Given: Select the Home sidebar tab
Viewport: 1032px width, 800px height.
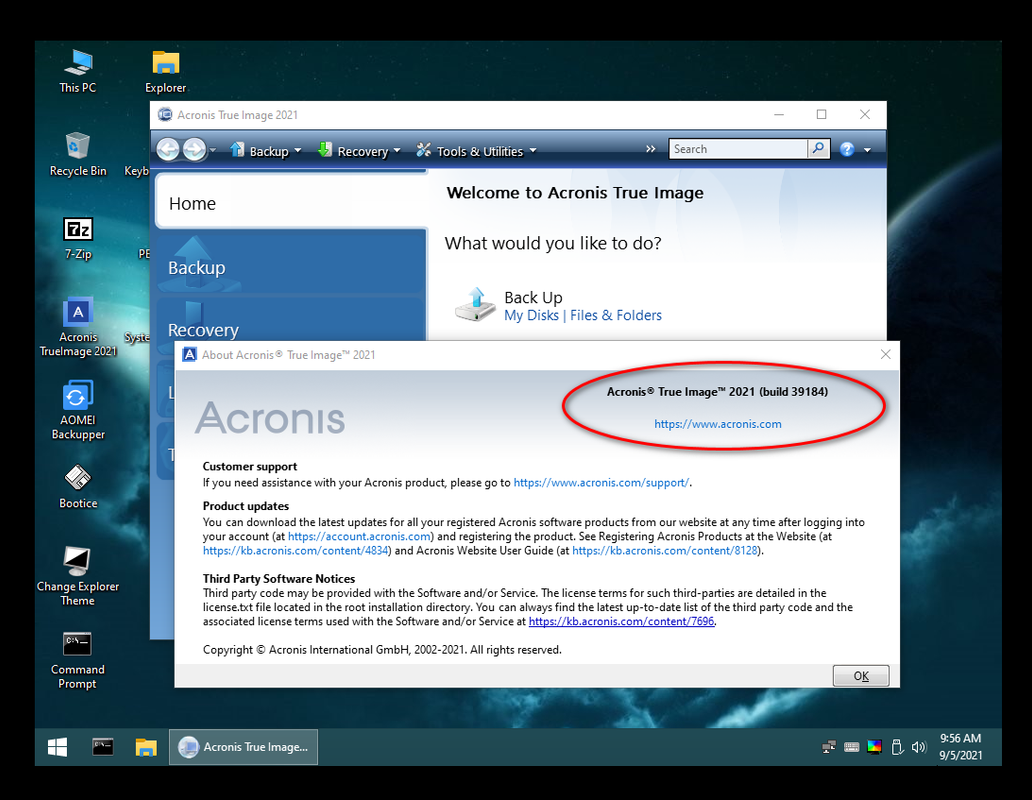Looking at the screenshot, I should coord(291,203).
